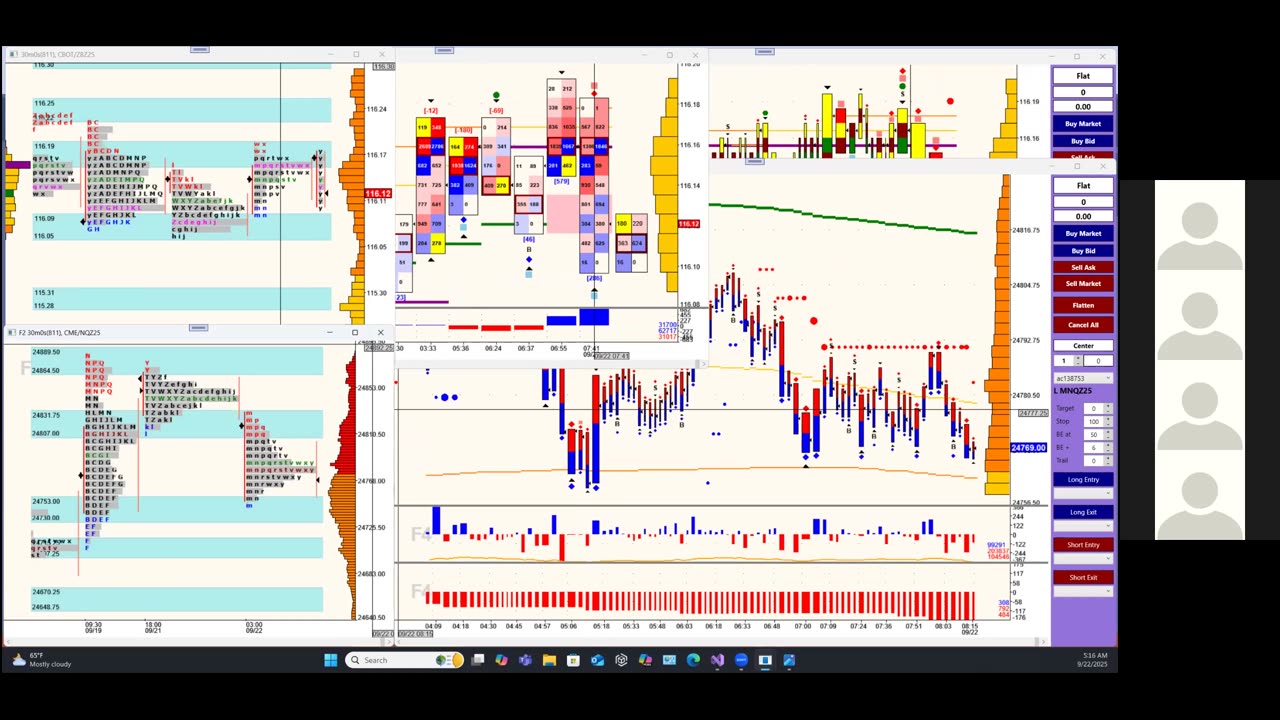Maximize the CME/NQZ25 profile chart window

355,332
